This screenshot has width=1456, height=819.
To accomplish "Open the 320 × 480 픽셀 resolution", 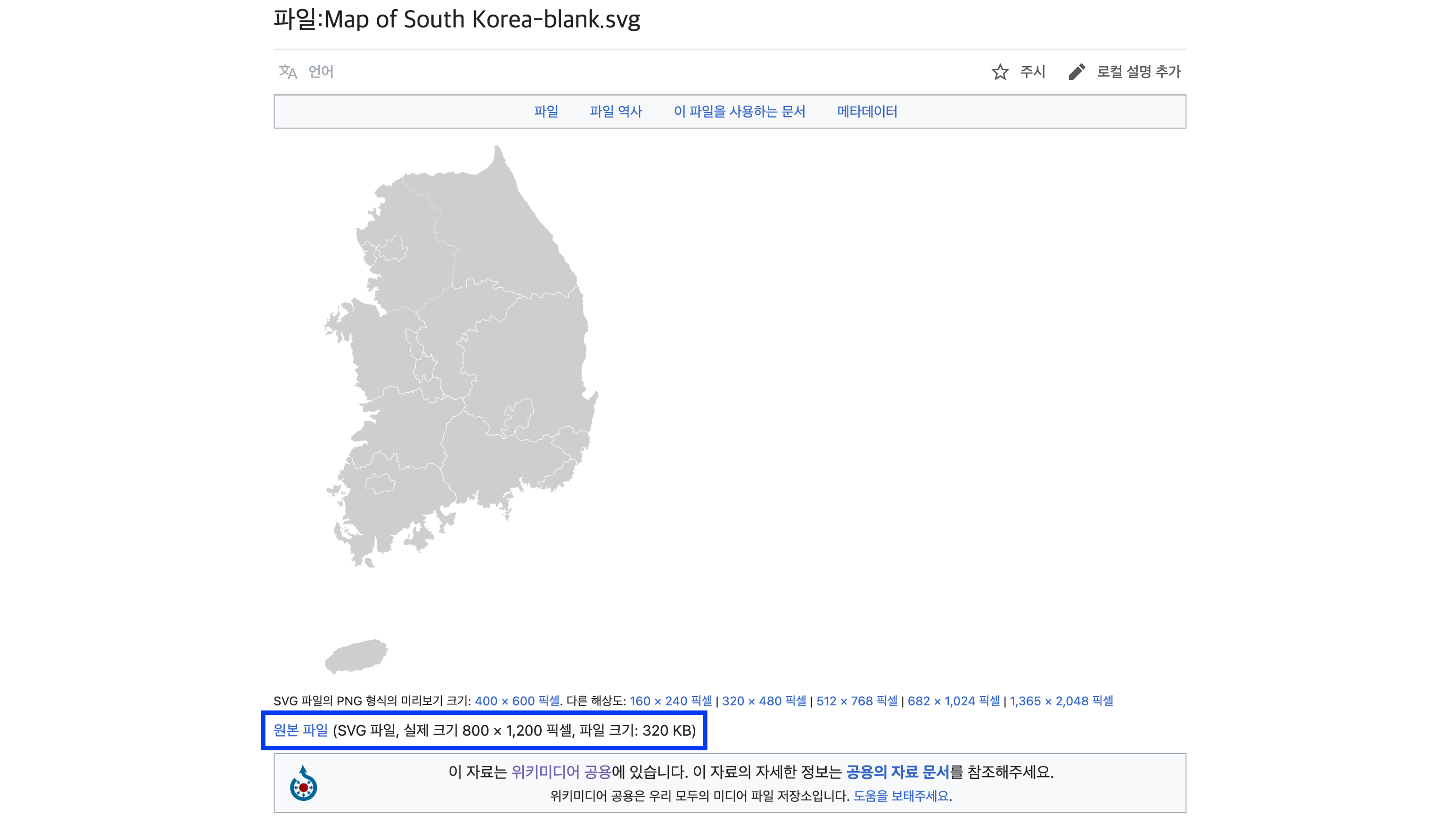I will (x=764, y=701).
